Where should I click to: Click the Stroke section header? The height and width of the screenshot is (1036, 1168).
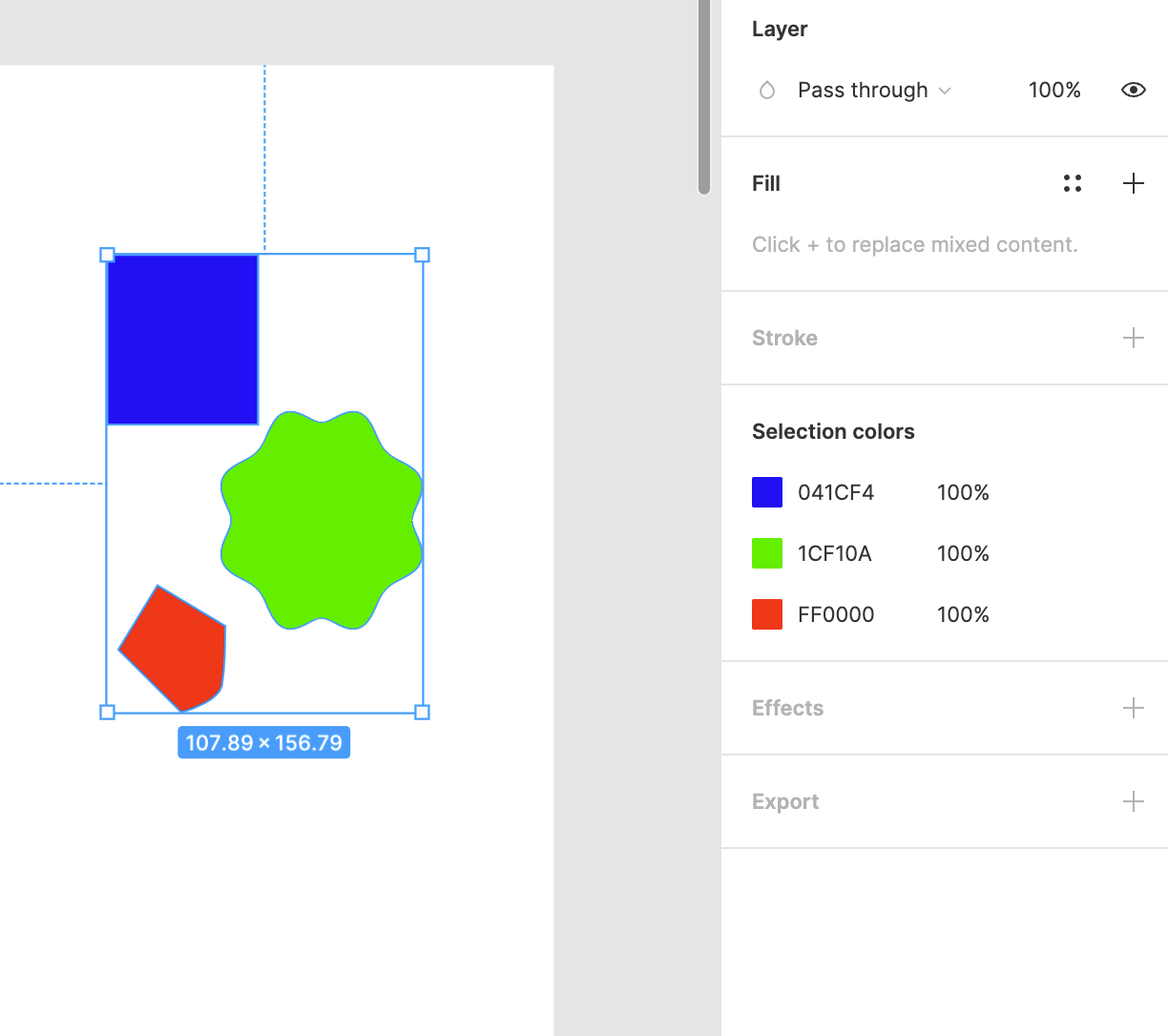(784, 338)
